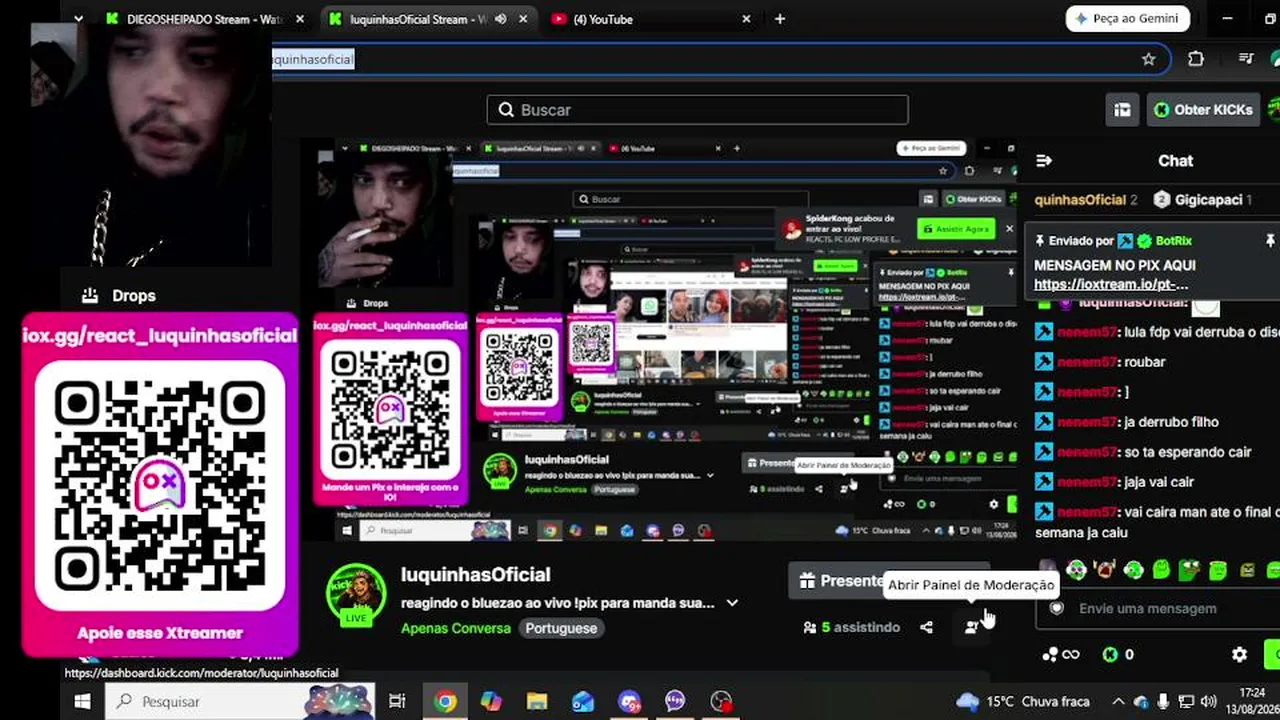Mute the luquinhasOficial Stream tab audio
The height and width of the screenshot is (720, 1280).
(500, 19)
